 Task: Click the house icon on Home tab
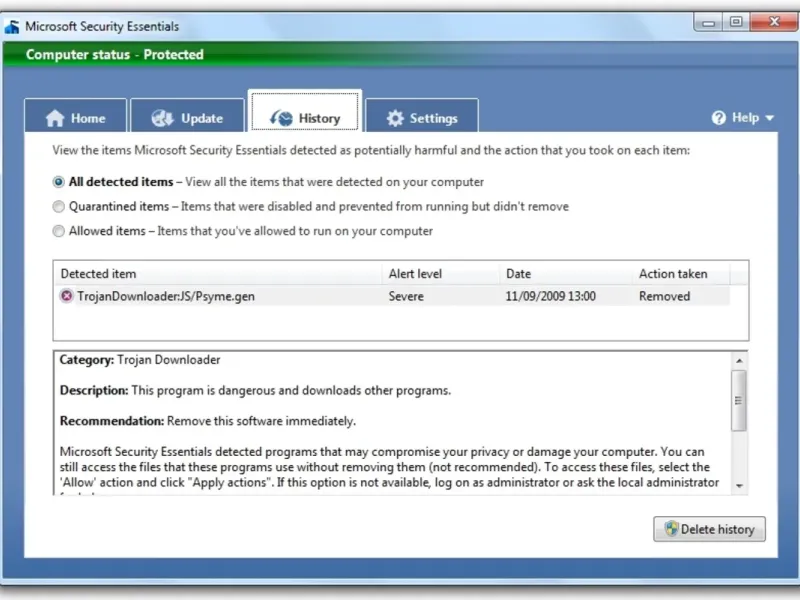click(x=55, y=118)
